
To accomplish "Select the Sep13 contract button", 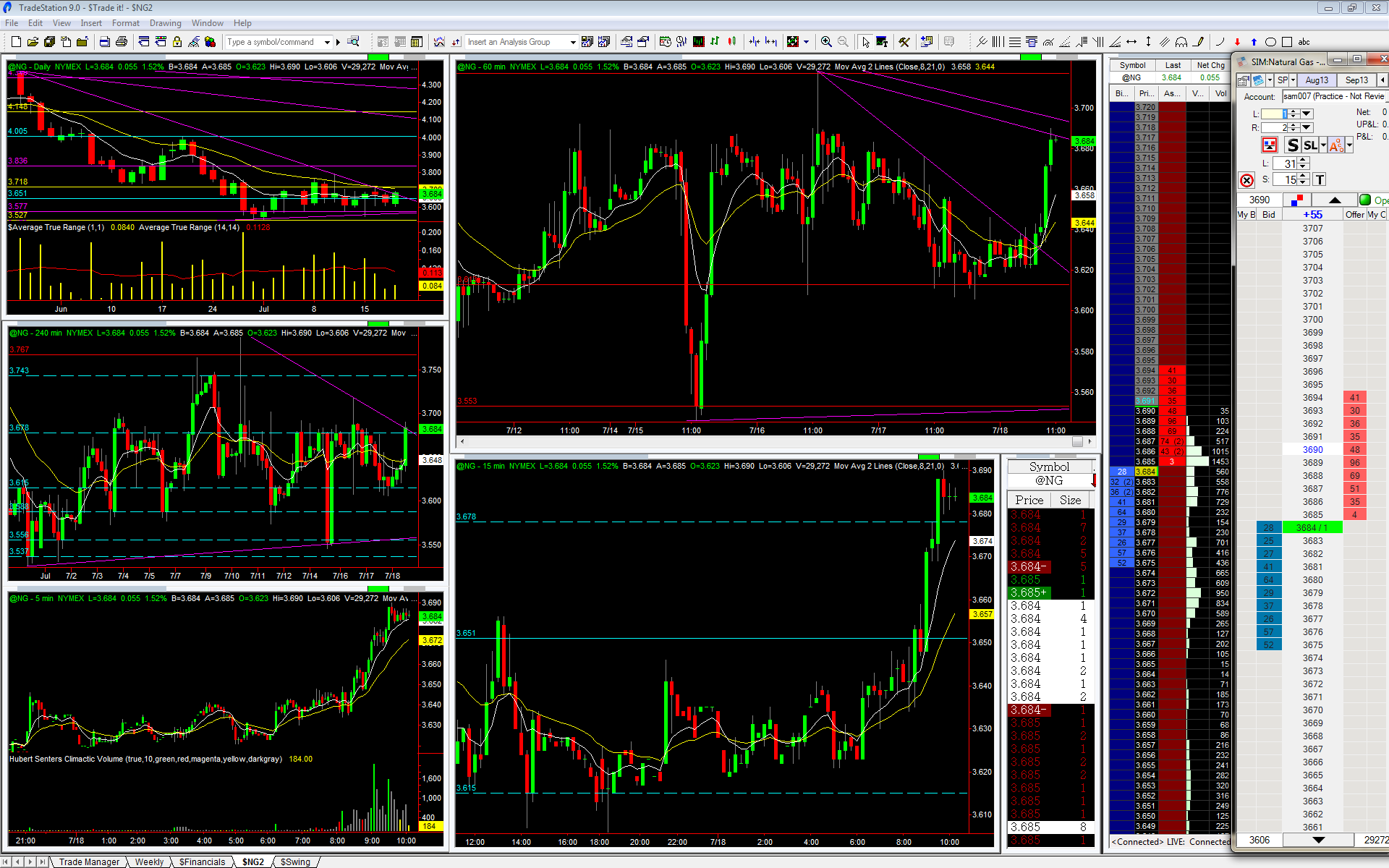I will pos(1356,80).
